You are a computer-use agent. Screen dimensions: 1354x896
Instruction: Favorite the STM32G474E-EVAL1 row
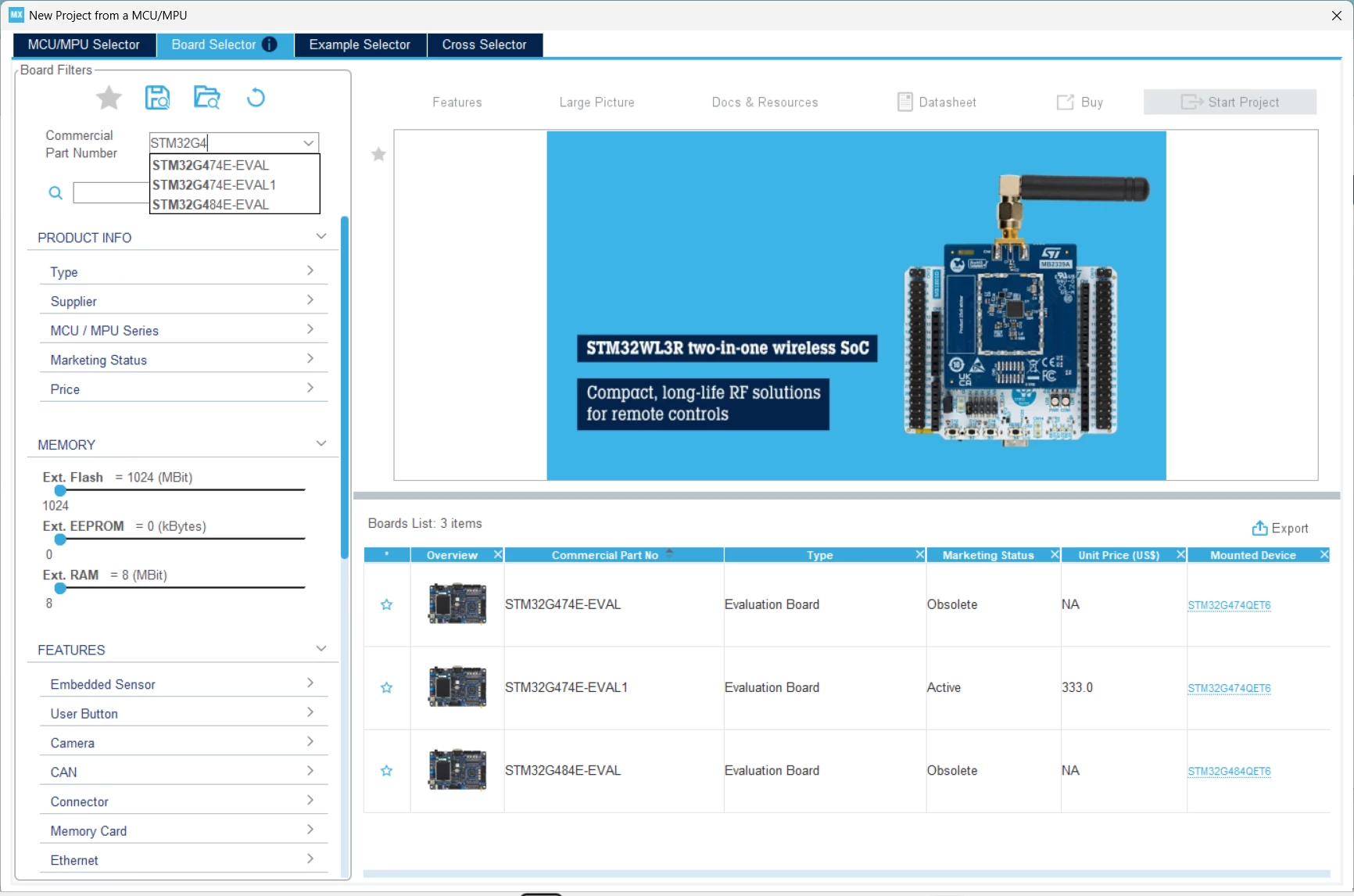(x=386, y=687)
